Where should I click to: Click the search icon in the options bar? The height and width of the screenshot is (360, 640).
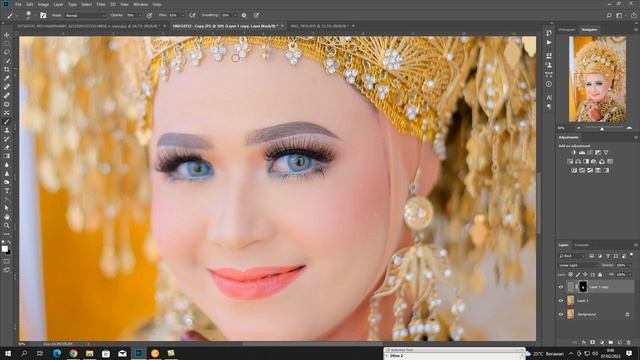(x=609, y=16)
